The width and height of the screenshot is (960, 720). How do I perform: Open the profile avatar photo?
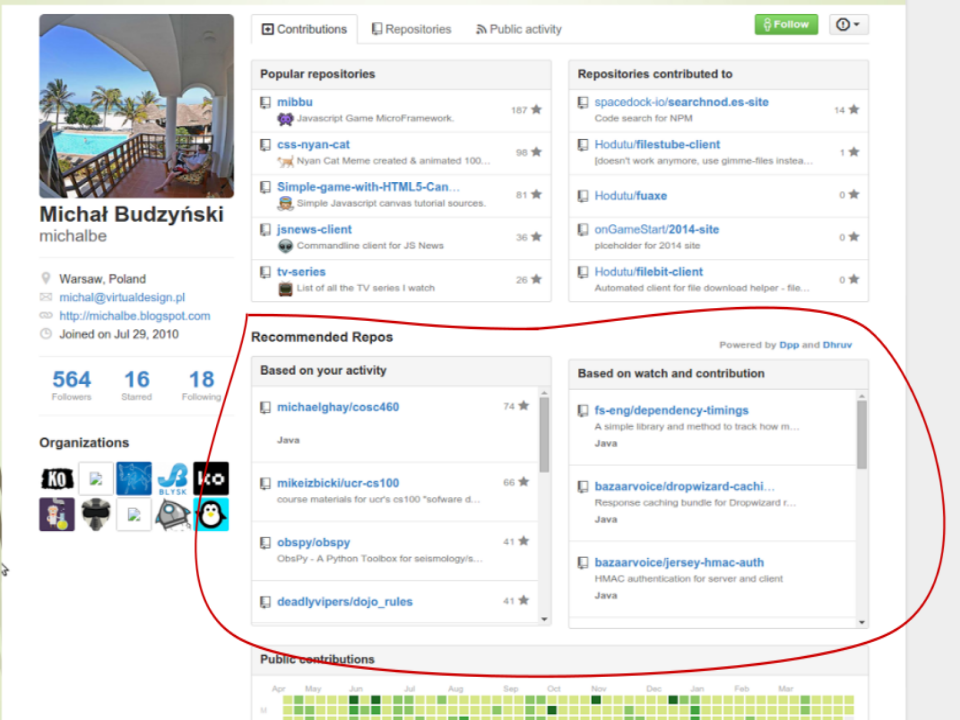[x=137, y=106]
